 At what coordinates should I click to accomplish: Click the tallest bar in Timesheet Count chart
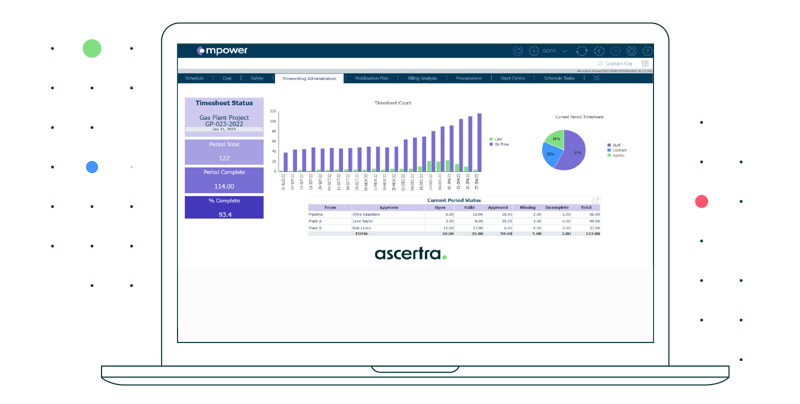[479, 142]
